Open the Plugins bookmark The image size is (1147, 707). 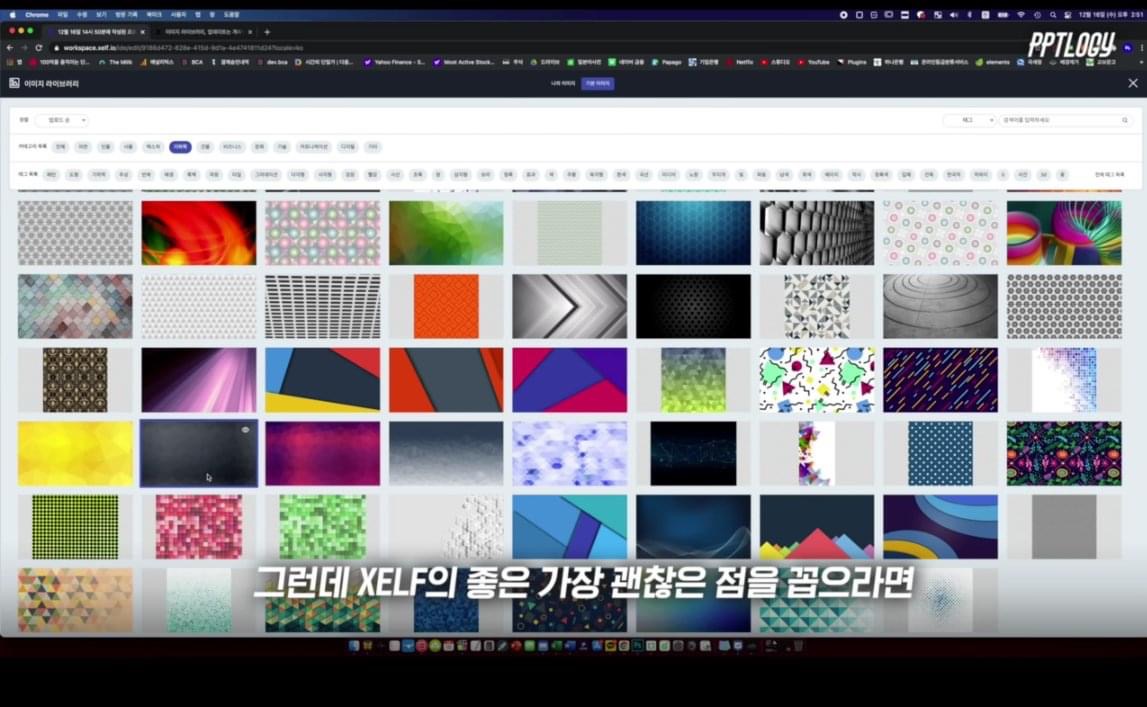(x=851, y=63)
